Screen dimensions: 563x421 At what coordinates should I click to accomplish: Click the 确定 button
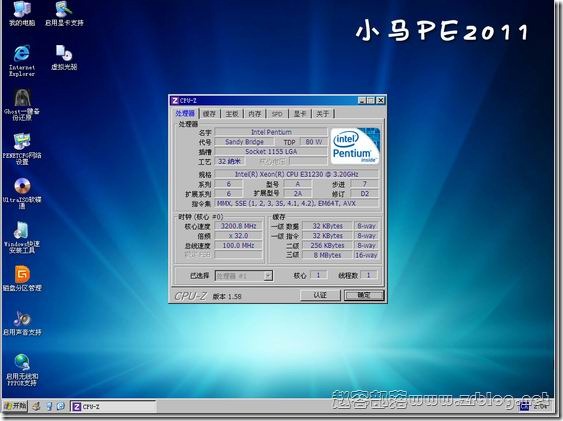click(x=364, y=295)
